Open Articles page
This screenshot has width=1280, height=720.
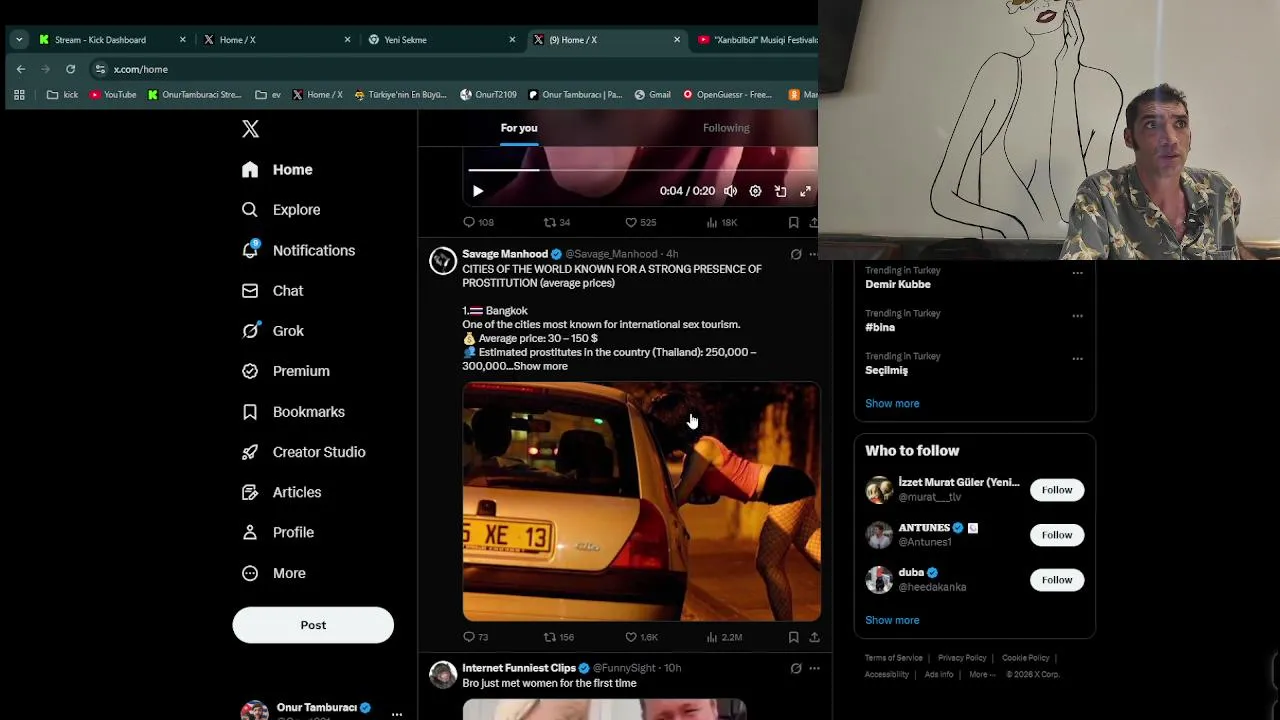click(281, 492)
